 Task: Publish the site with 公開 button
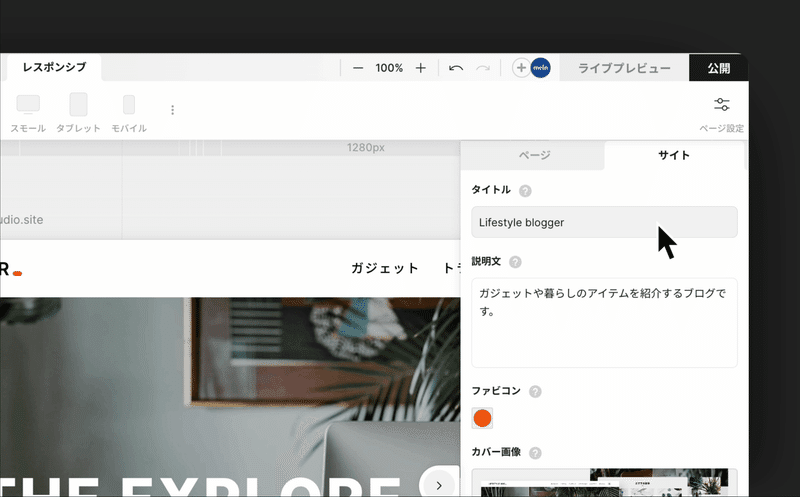718,68
